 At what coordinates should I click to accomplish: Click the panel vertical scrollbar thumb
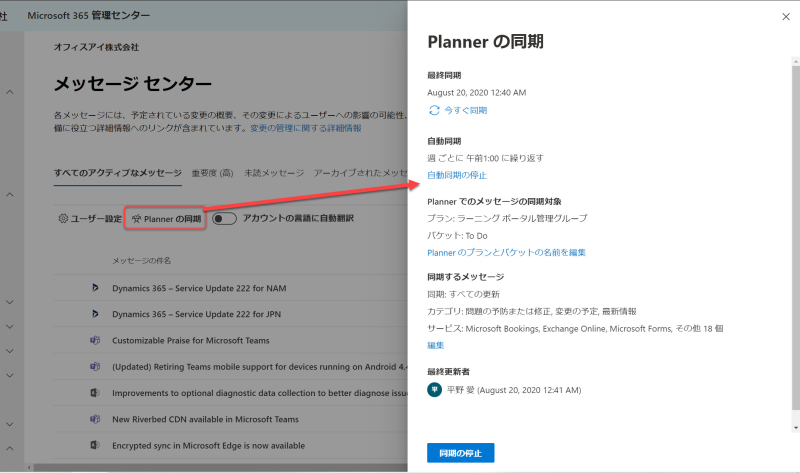(796, 237)
